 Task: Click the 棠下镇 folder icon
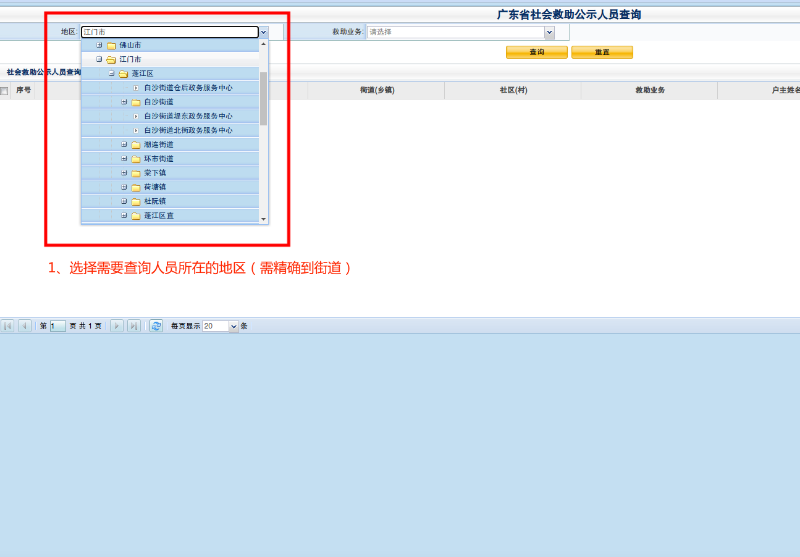[x=136, y=173]
